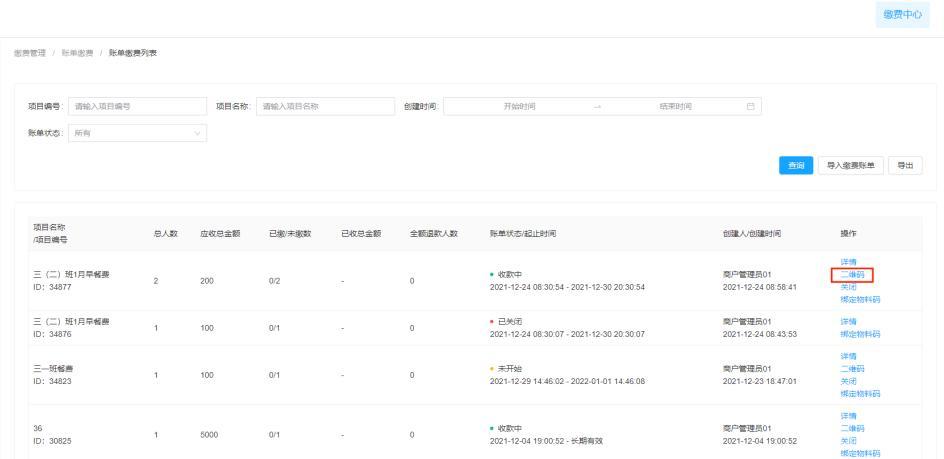Click the 创建人/创建时间 column header
This screenshot has height=459, width=944.
point(751,234)
